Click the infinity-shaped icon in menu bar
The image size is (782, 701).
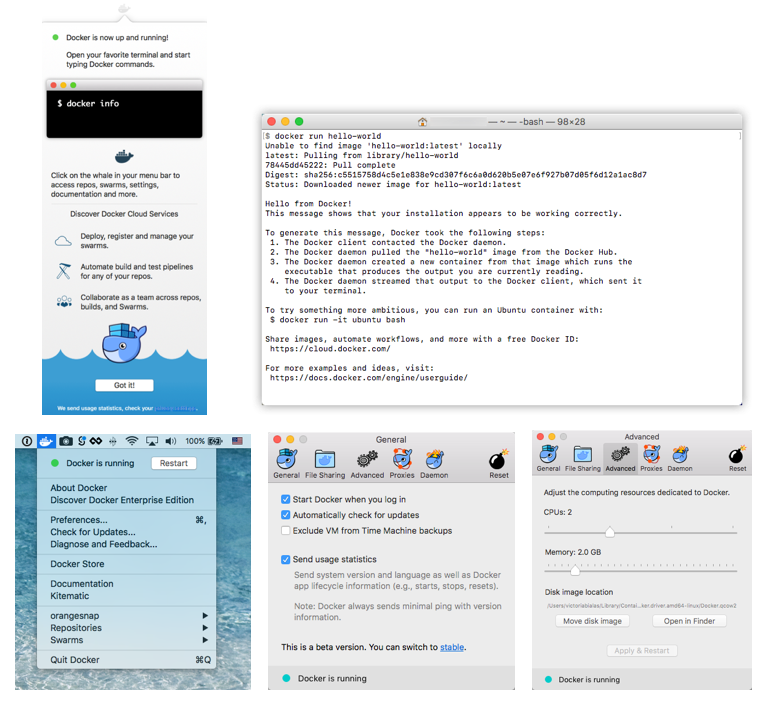(96, 441)
